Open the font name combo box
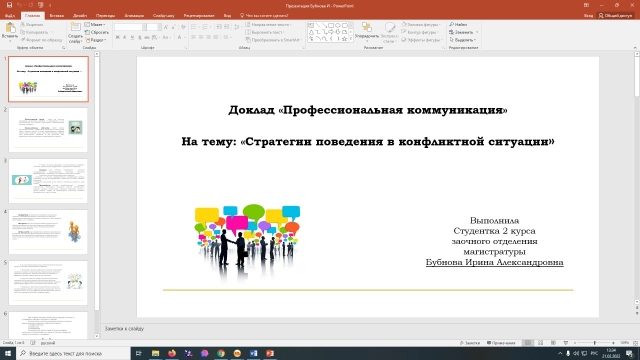Viewport: 640px width, 360px height. pyautogui.click(x=130, y=27)
